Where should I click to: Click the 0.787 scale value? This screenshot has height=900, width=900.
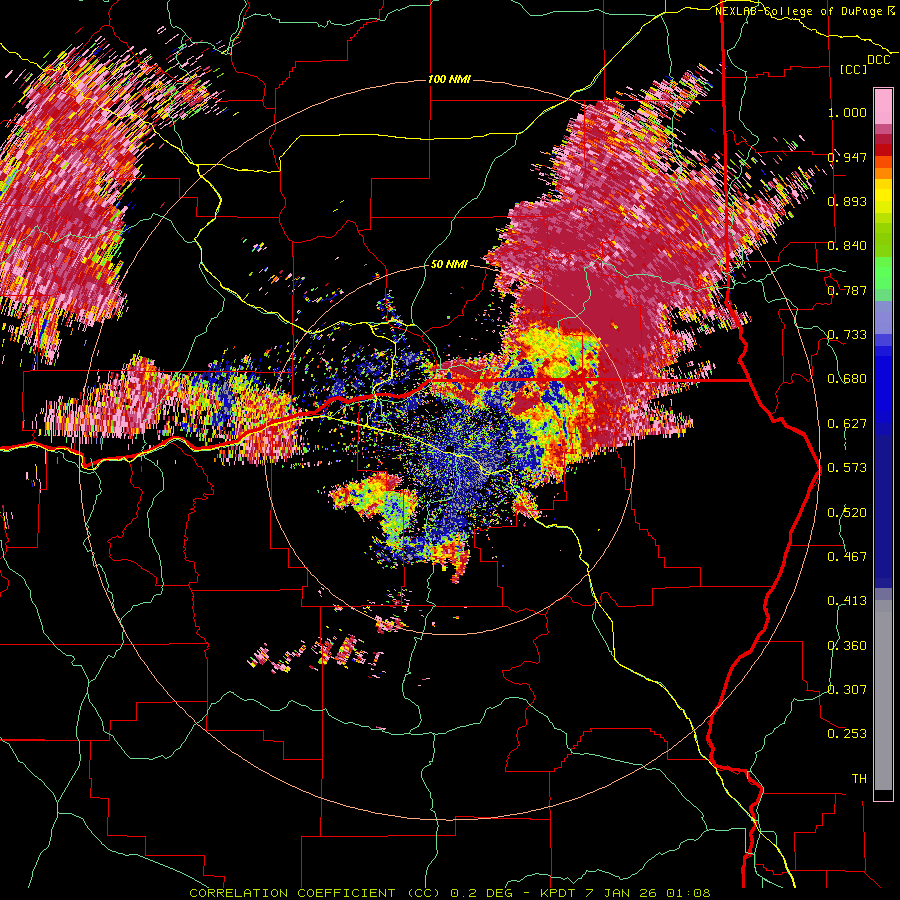[847, 290]
